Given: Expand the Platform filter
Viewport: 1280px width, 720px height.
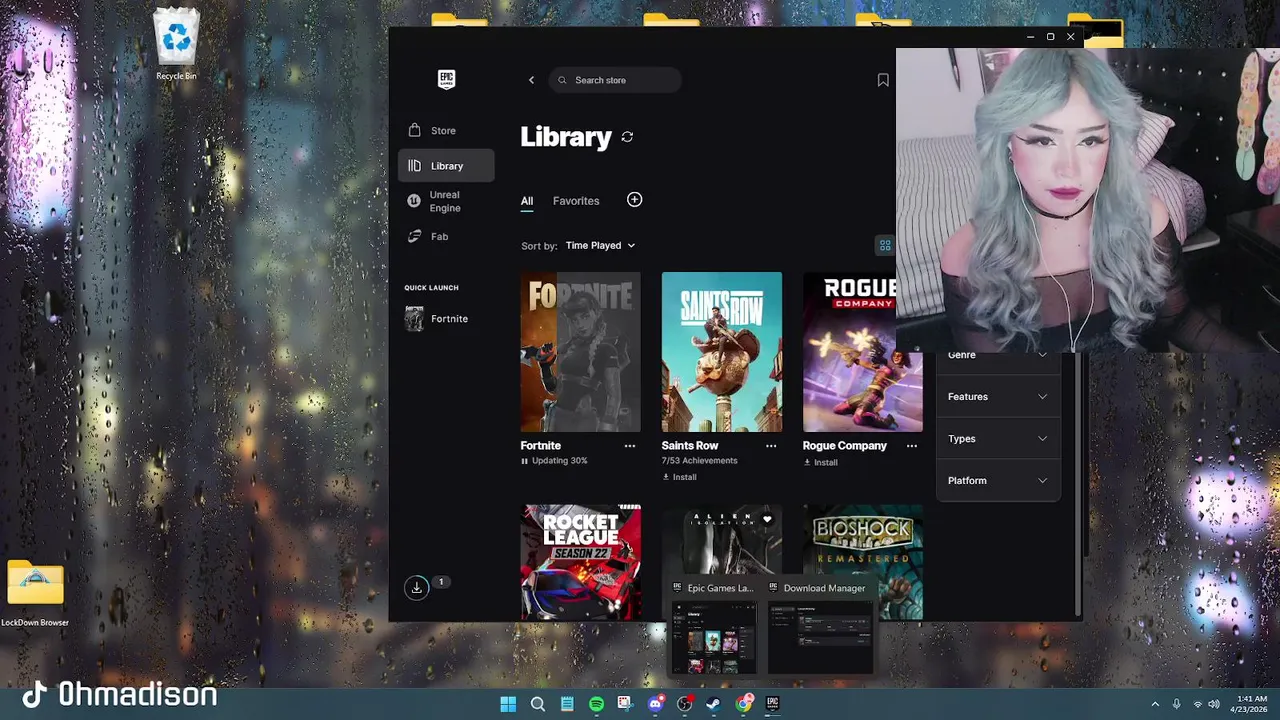Looking at the screenshot, I should click(x=997, y=481).
